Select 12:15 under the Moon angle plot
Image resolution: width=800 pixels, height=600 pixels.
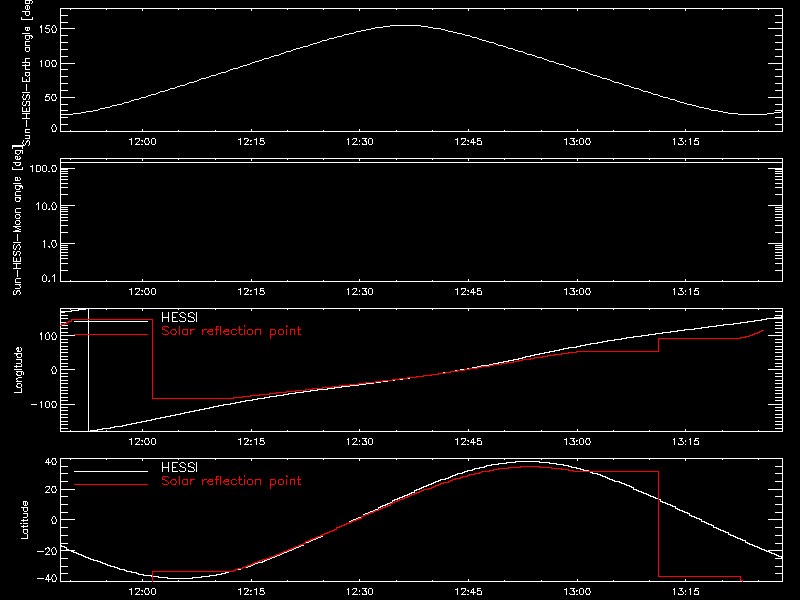point(251,292)
